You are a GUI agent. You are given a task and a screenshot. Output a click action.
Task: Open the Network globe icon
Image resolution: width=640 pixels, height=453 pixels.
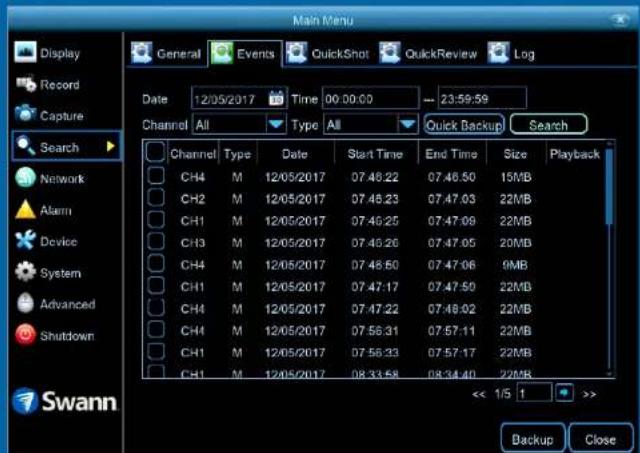(25, 178)
